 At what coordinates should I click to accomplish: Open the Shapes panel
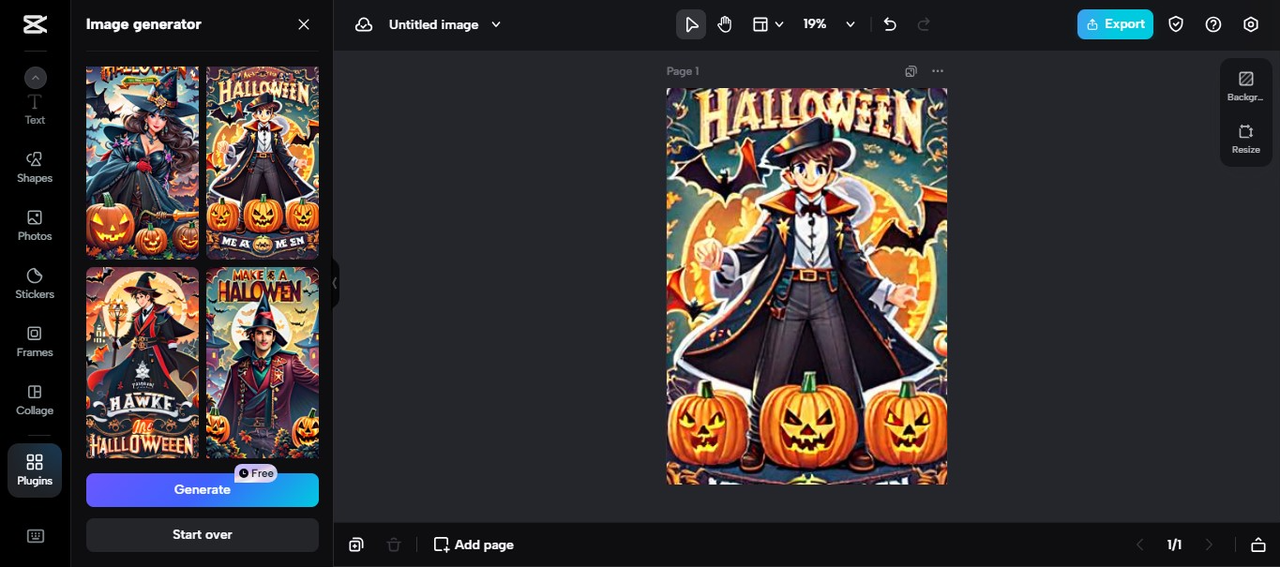pyautogui.click(x=35, y=168)
